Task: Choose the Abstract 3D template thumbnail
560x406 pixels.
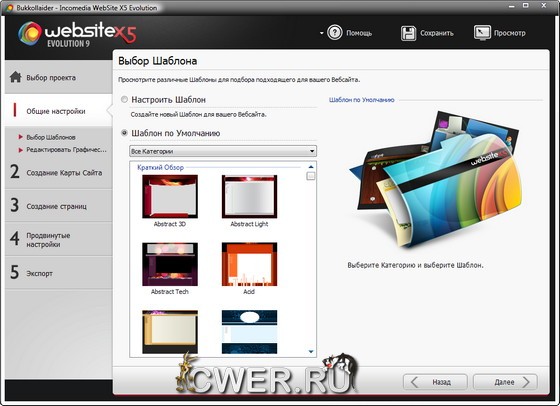Action: click(170, 196)
